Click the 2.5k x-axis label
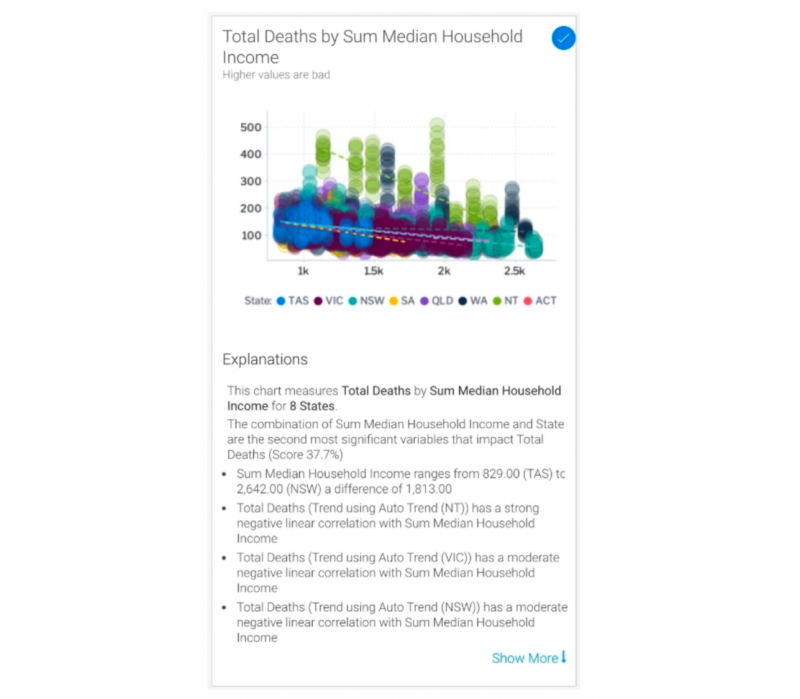This screenshot has width=800, height=699. pyautogui.click(x=514, y=271)
